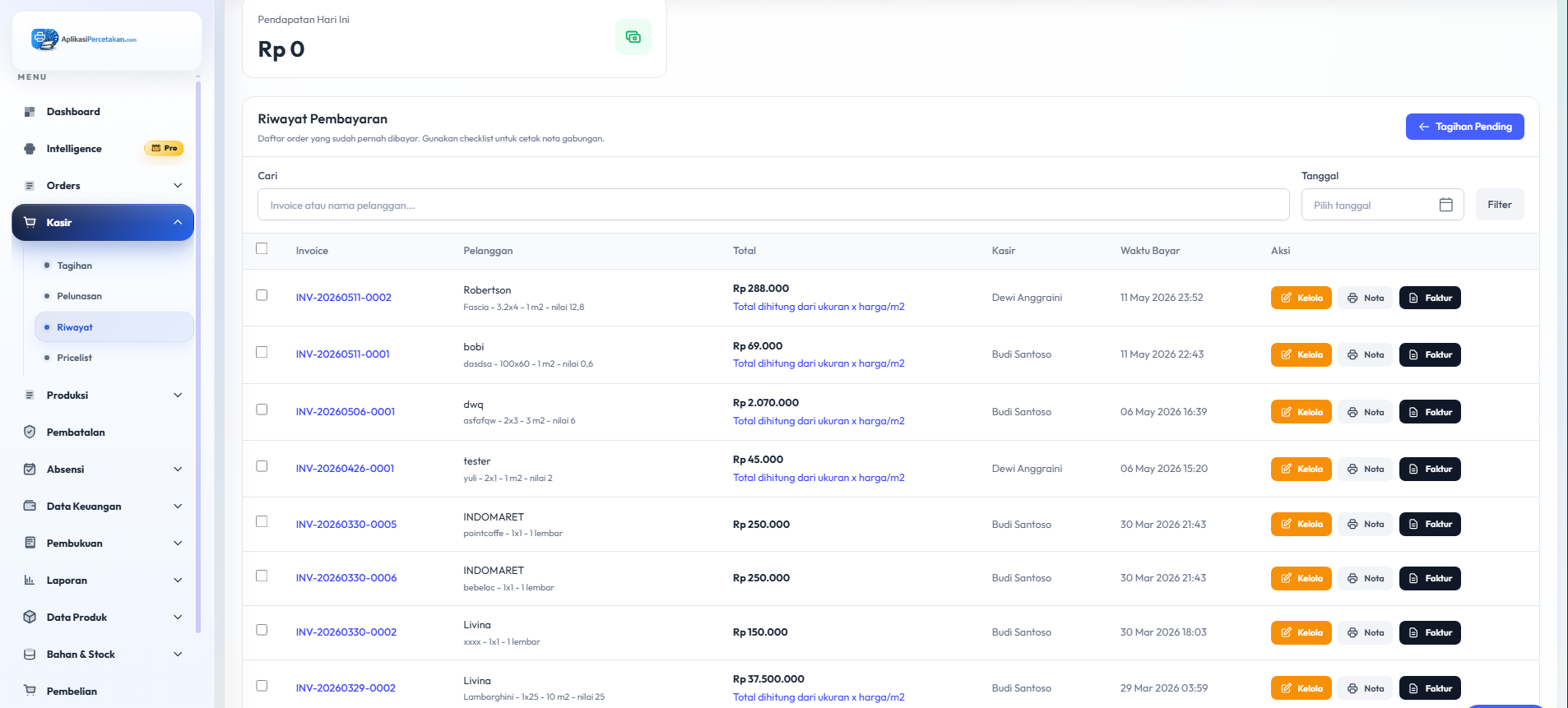Click the sidebar menu scrollbar
This screenshot has width=1568, height=708.
coord(198,358)
